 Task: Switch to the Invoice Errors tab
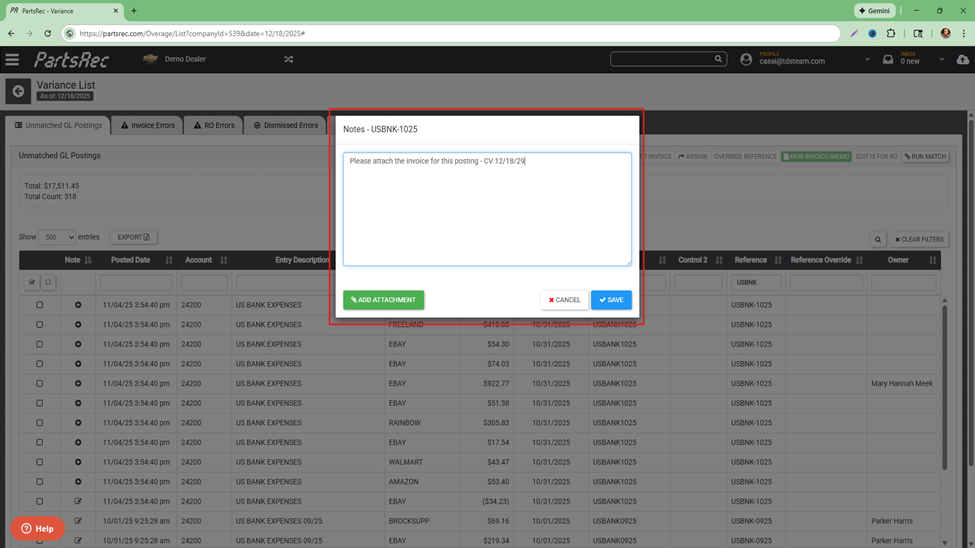[147, 125]
